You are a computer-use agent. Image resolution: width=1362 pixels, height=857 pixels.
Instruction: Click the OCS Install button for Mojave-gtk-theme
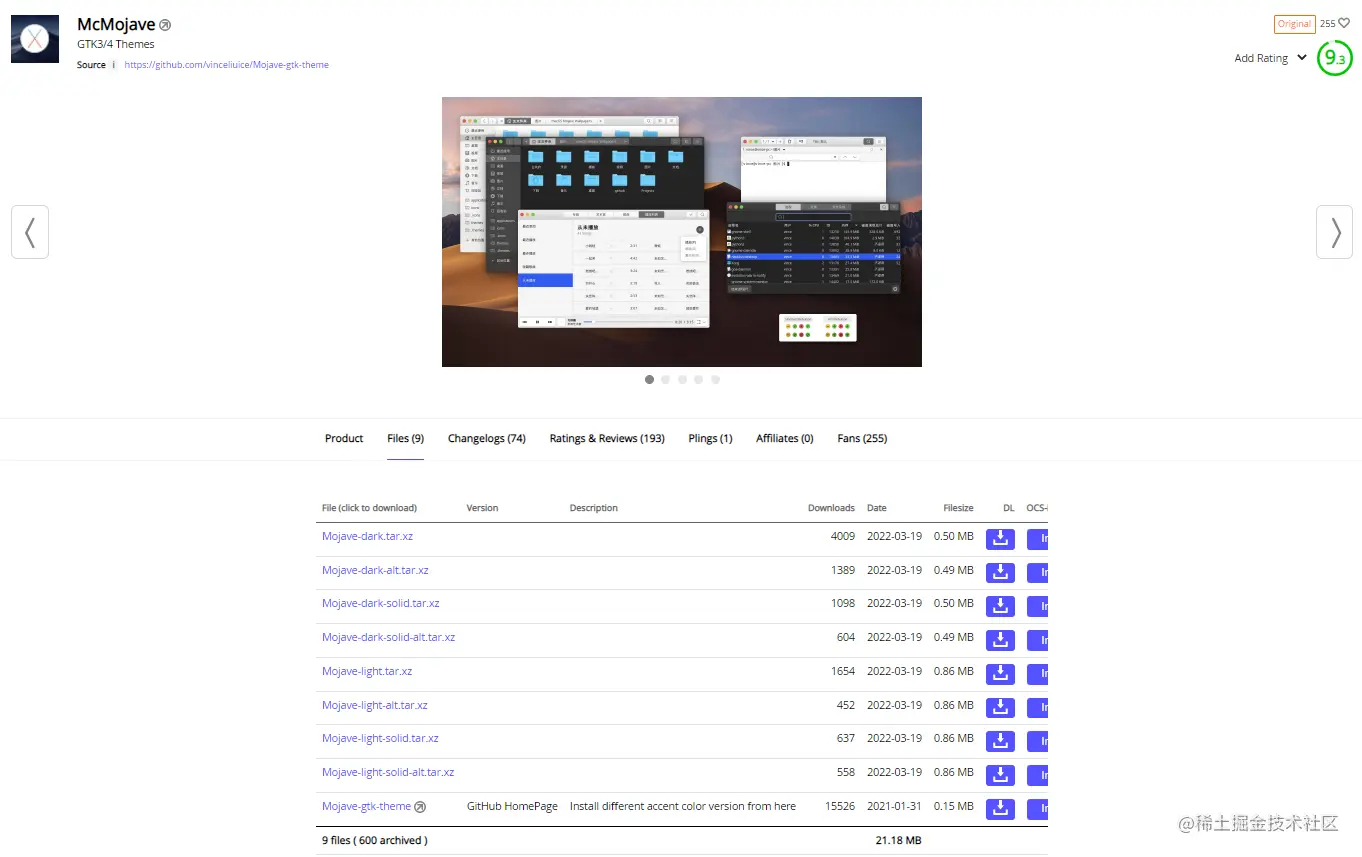point(1037,809)
